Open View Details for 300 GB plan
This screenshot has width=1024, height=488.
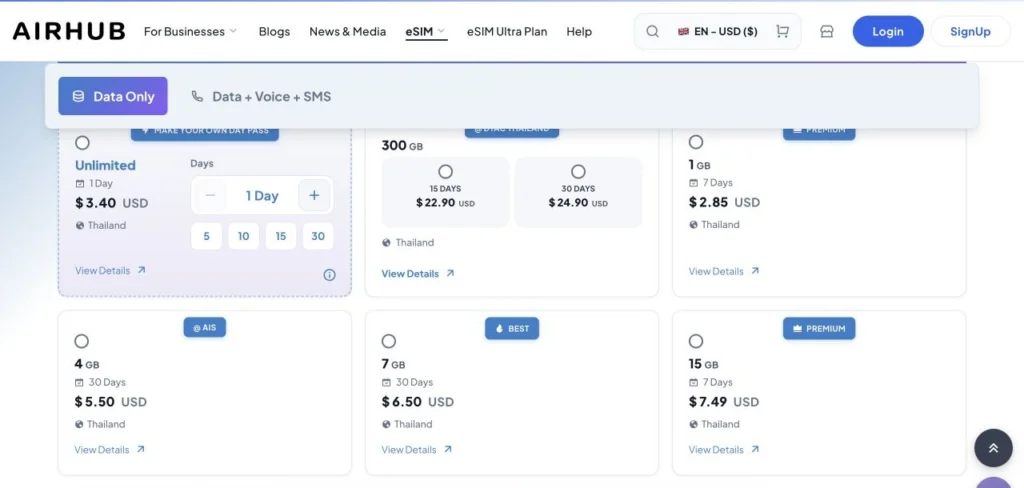point(418,273)
